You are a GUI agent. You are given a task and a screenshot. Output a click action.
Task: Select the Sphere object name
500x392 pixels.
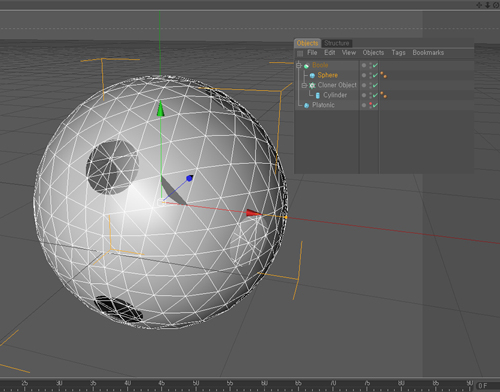point(328,75)
